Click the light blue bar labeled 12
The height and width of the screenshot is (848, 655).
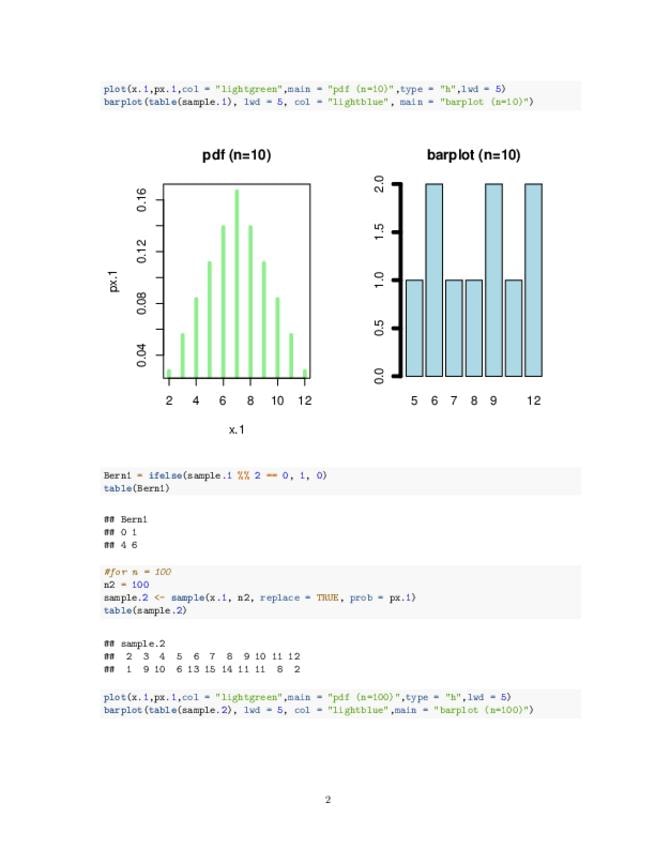click(x=533, y=280)
